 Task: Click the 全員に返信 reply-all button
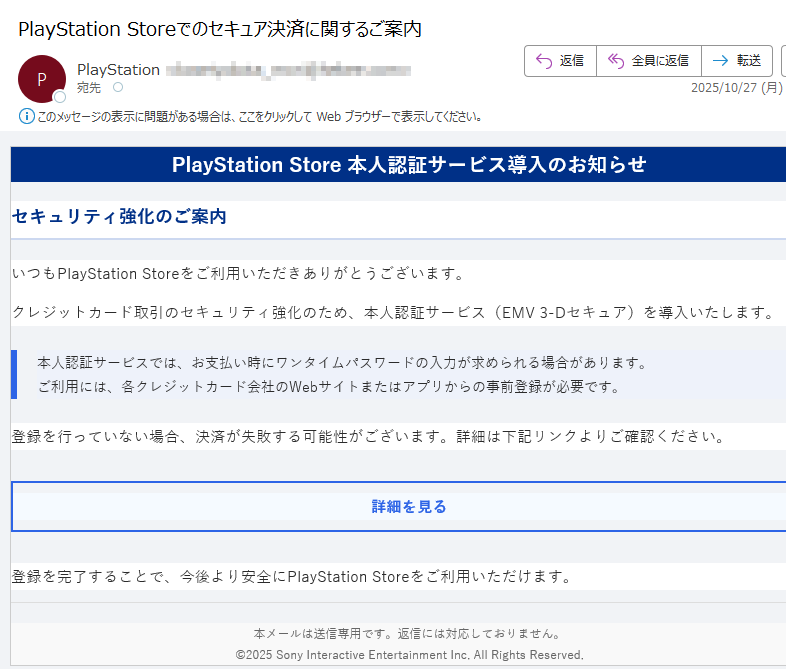pos(649,61)
